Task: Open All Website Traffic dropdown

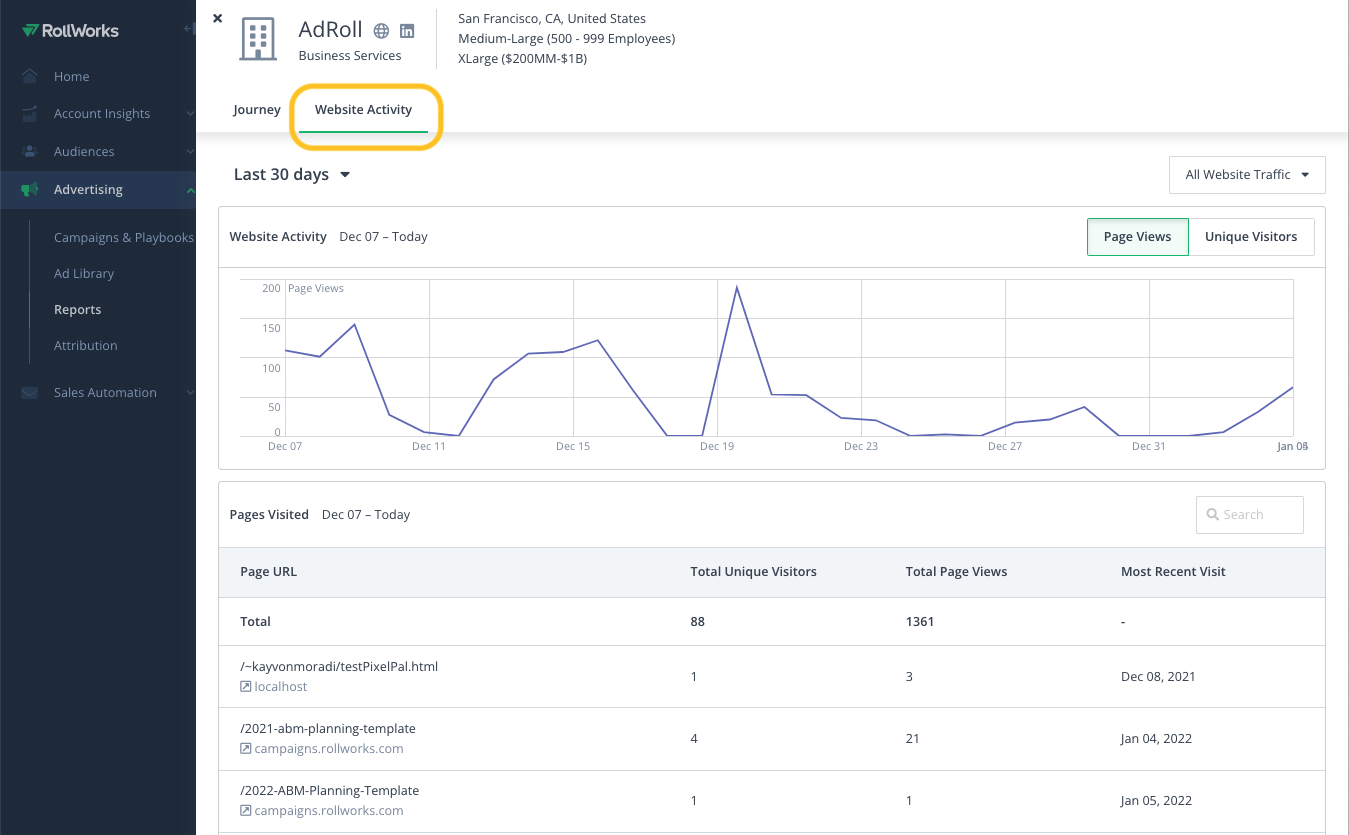Action: point(1247,175)
